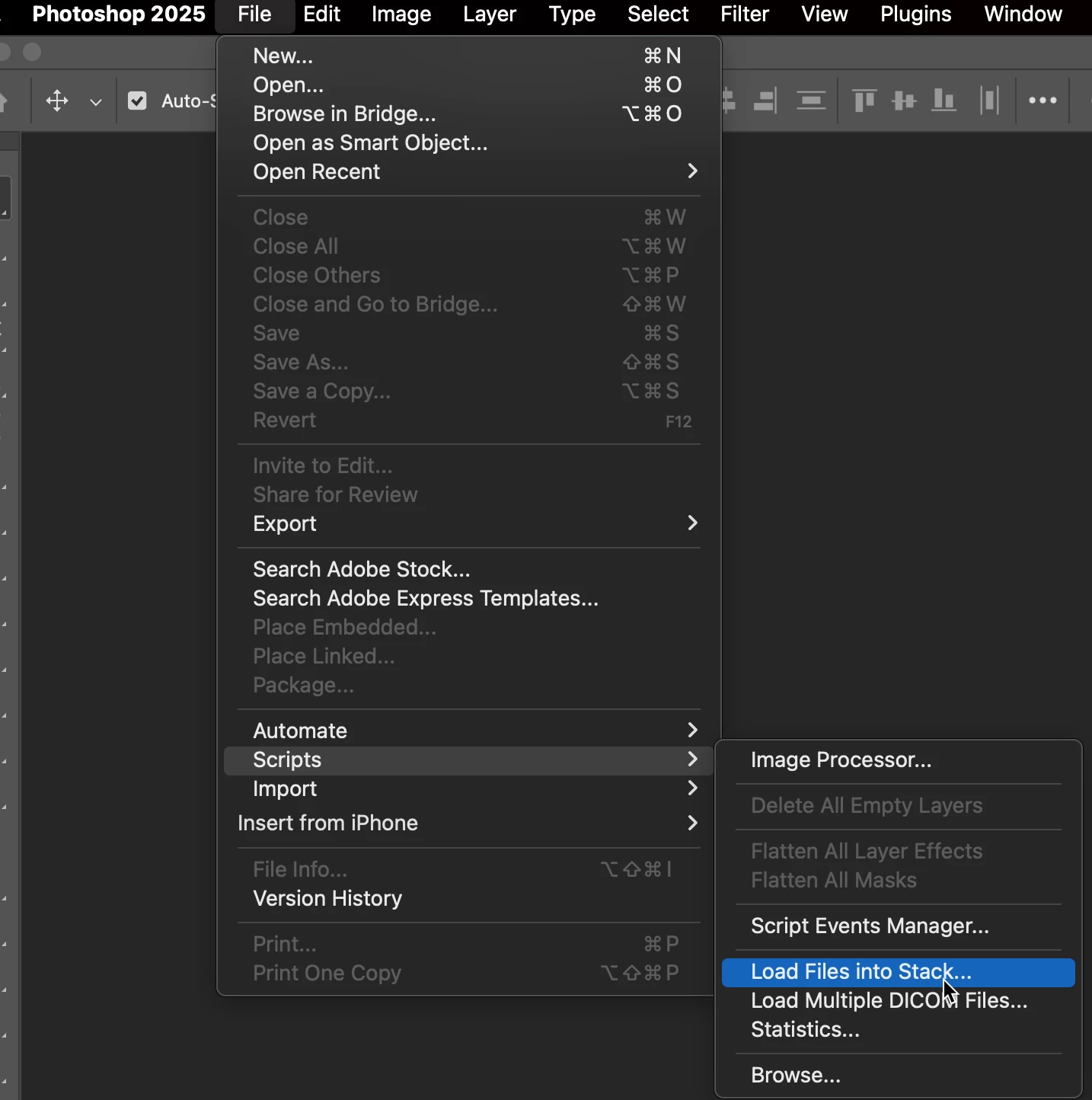This screenshot has width=1092, height=1100.
Task: Click the dimmed Close Others entry
Action: click(x=468, y=275)
